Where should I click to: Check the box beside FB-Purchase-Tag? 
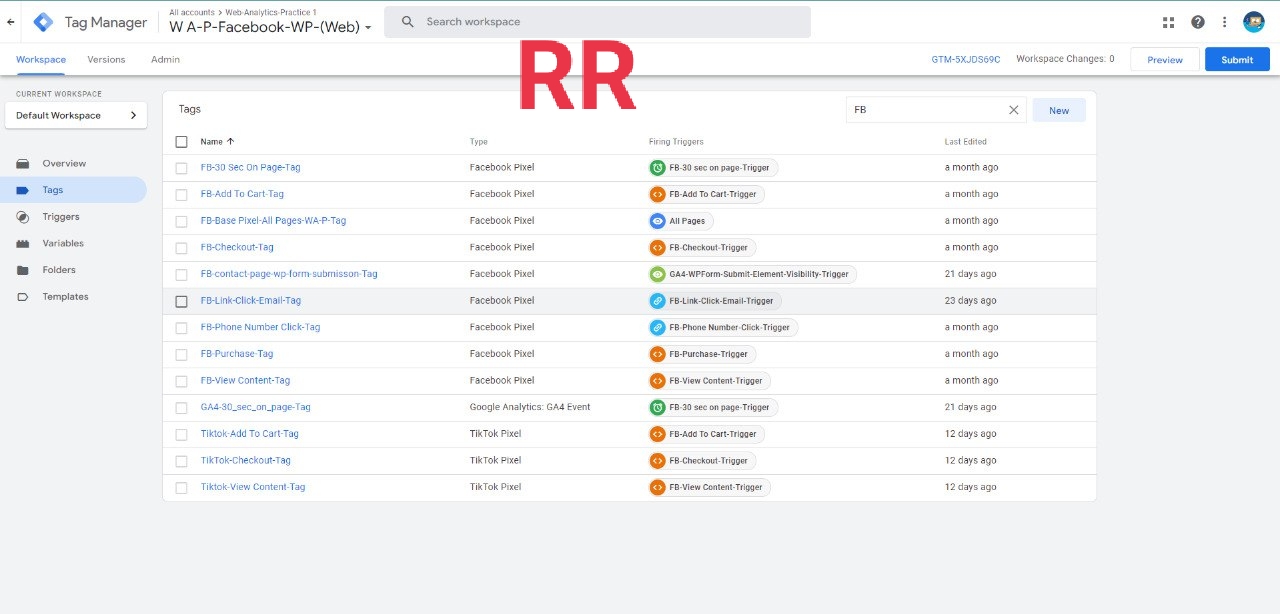click(x=181, y=354)
